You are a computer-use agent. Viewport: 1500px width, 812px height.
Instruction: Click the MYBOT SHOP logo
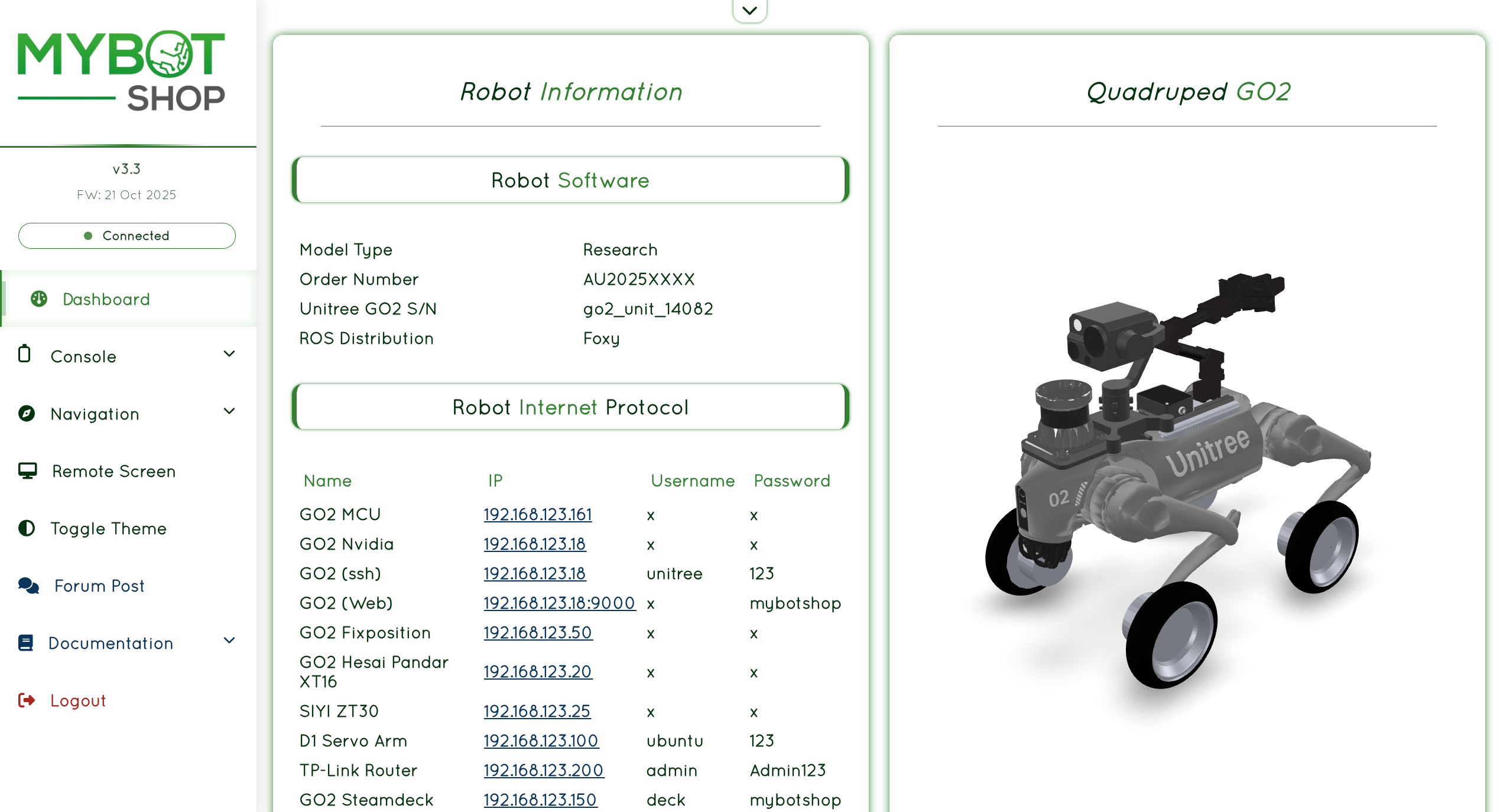[x=121, y=71]
